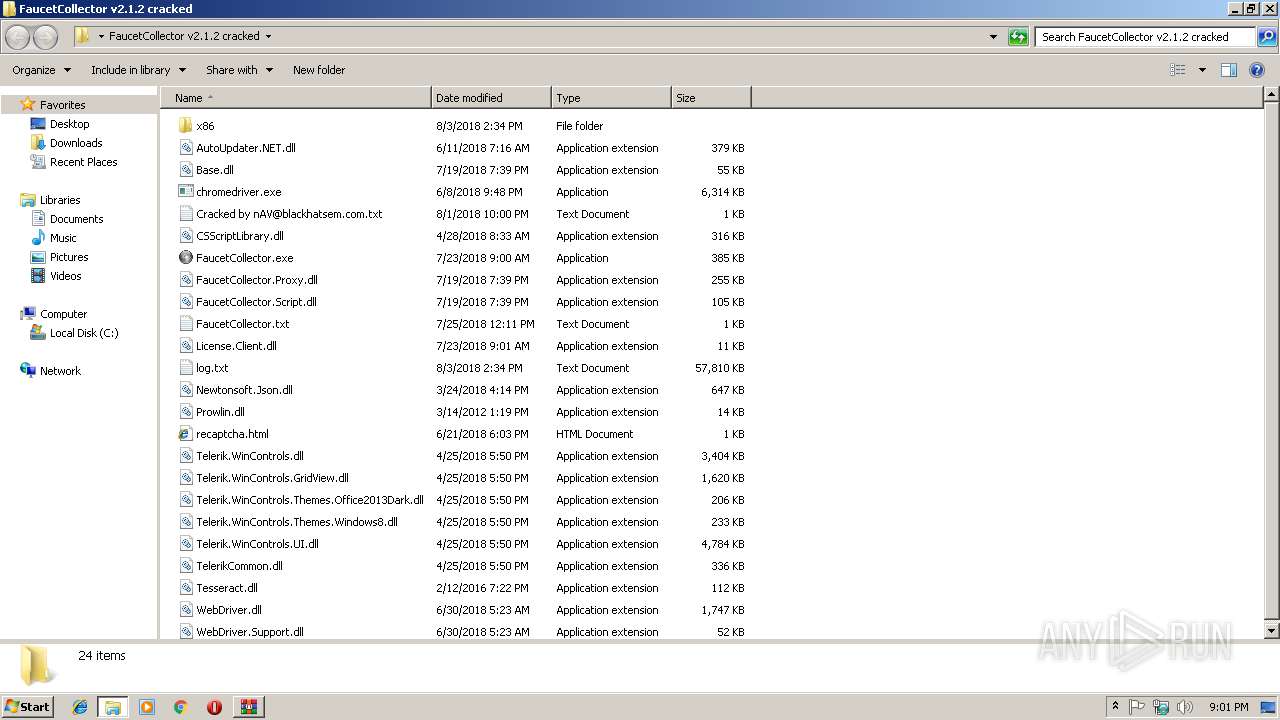The image size is (1280, 720).
Task: Click the Action Center flag icon
Action: click(x=1137, y=707)
